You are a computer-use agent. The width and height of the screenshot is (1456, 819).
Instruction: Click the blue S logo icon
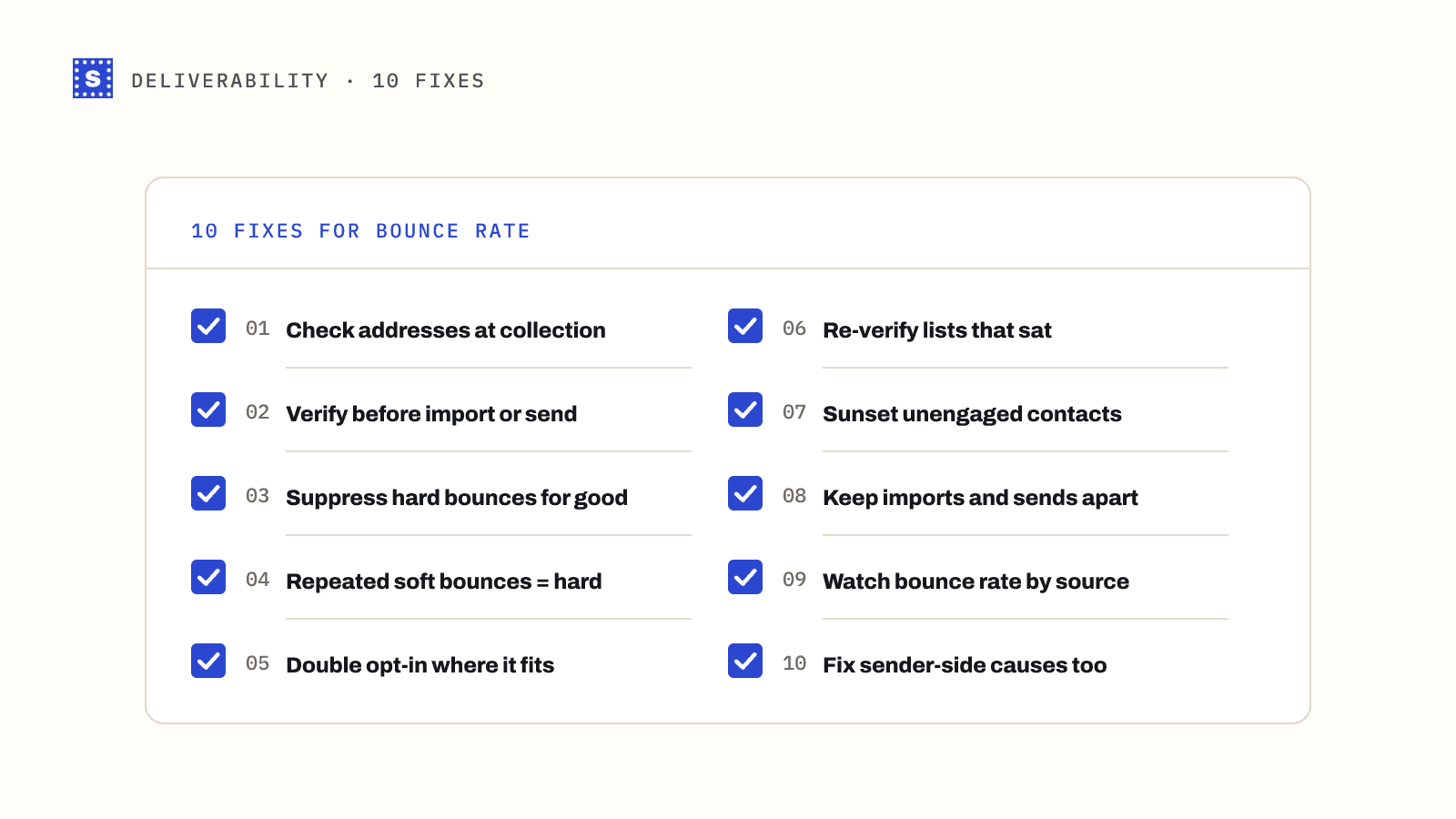click(93, 78)
